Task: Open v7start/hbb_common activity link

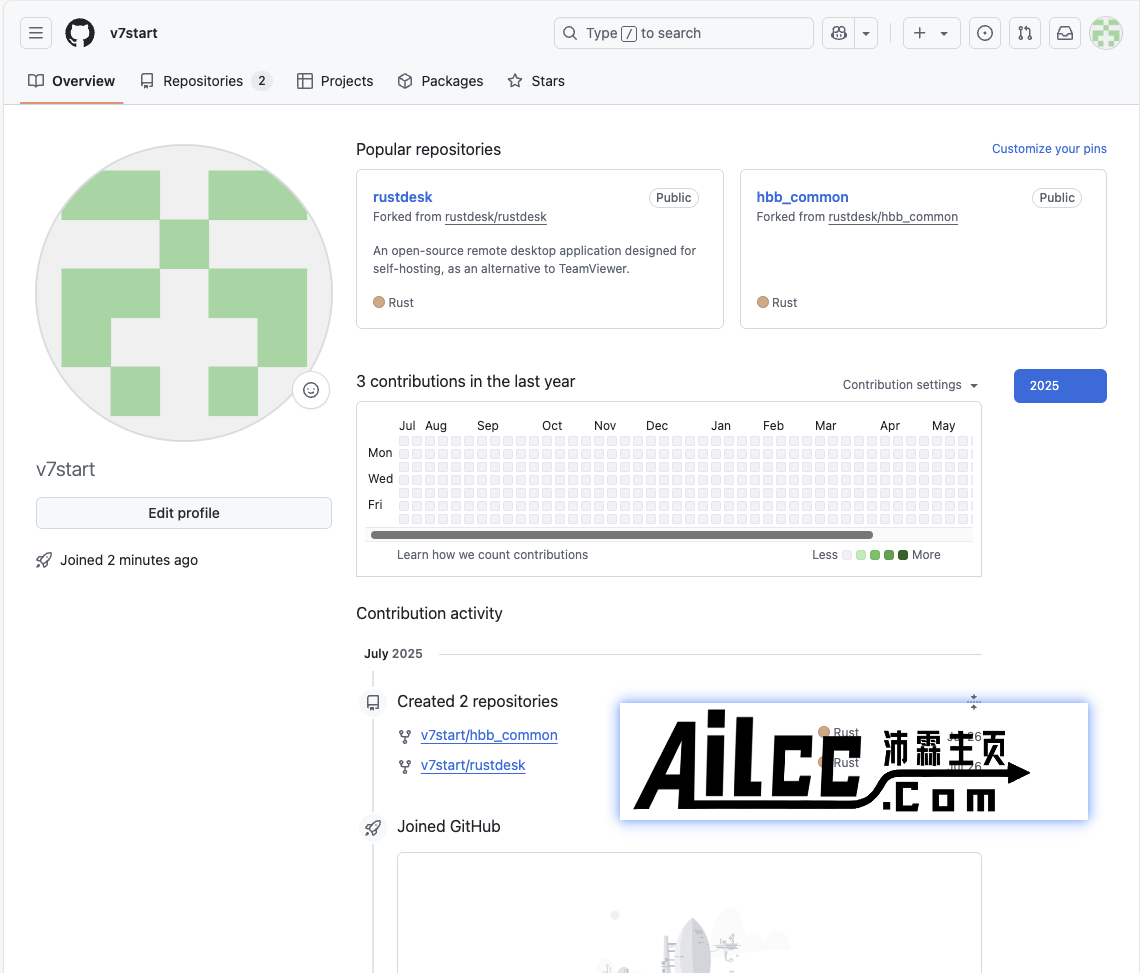Action: coord(489,735)
